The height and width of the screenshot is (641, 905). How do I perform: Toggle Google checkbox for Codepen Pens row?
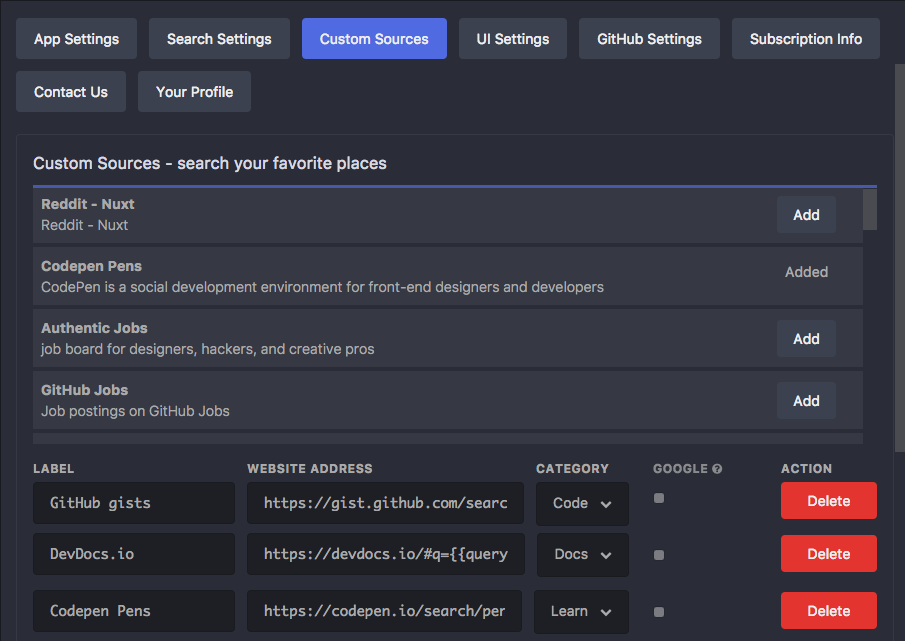point(659,612)
